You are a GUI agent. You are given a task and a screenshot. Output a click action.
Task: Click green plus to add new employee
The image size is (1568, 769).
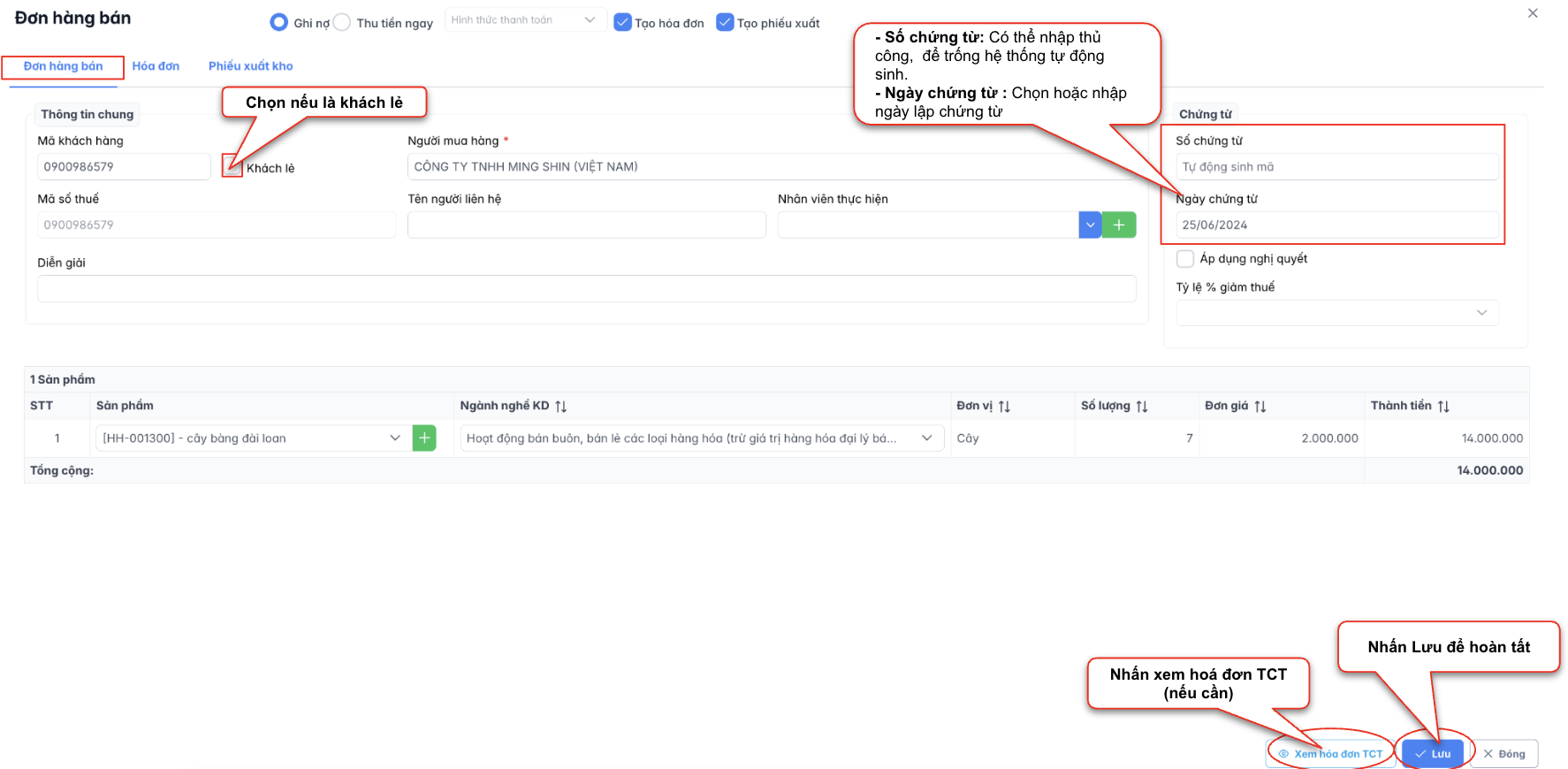(1119, 225)
